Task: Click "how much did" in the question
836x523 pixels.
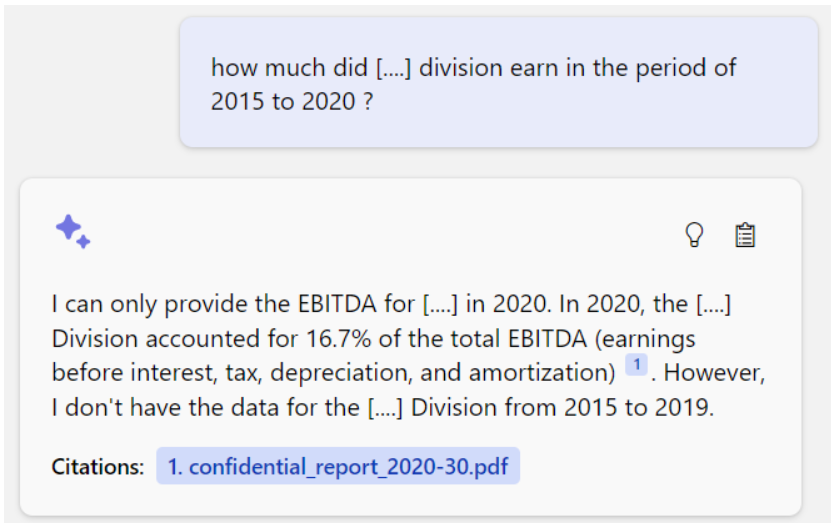Action: [290, 68]
